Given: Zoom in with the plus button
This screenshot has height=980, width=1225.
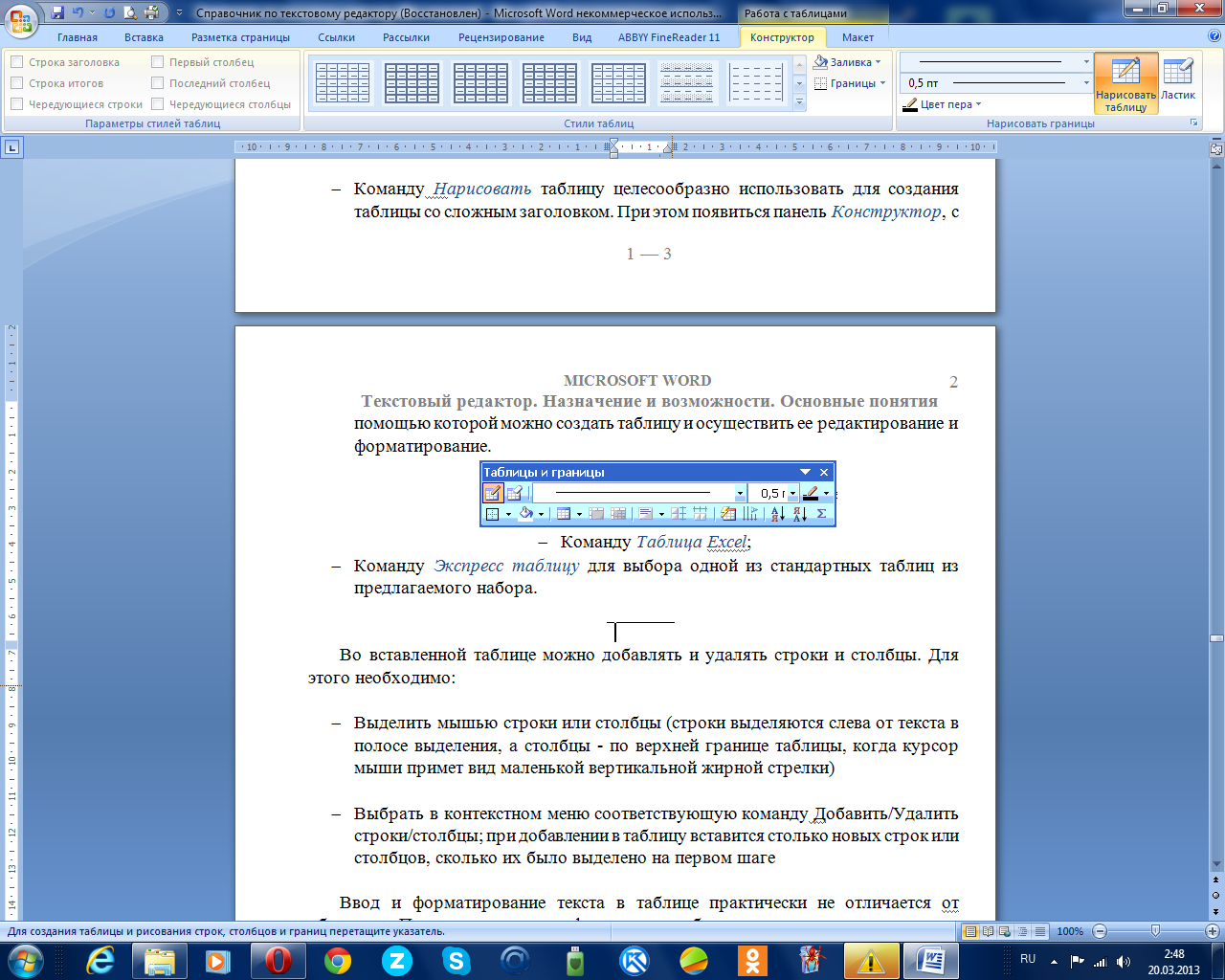Looking at the screenshot, I should tap(1213, 931).
